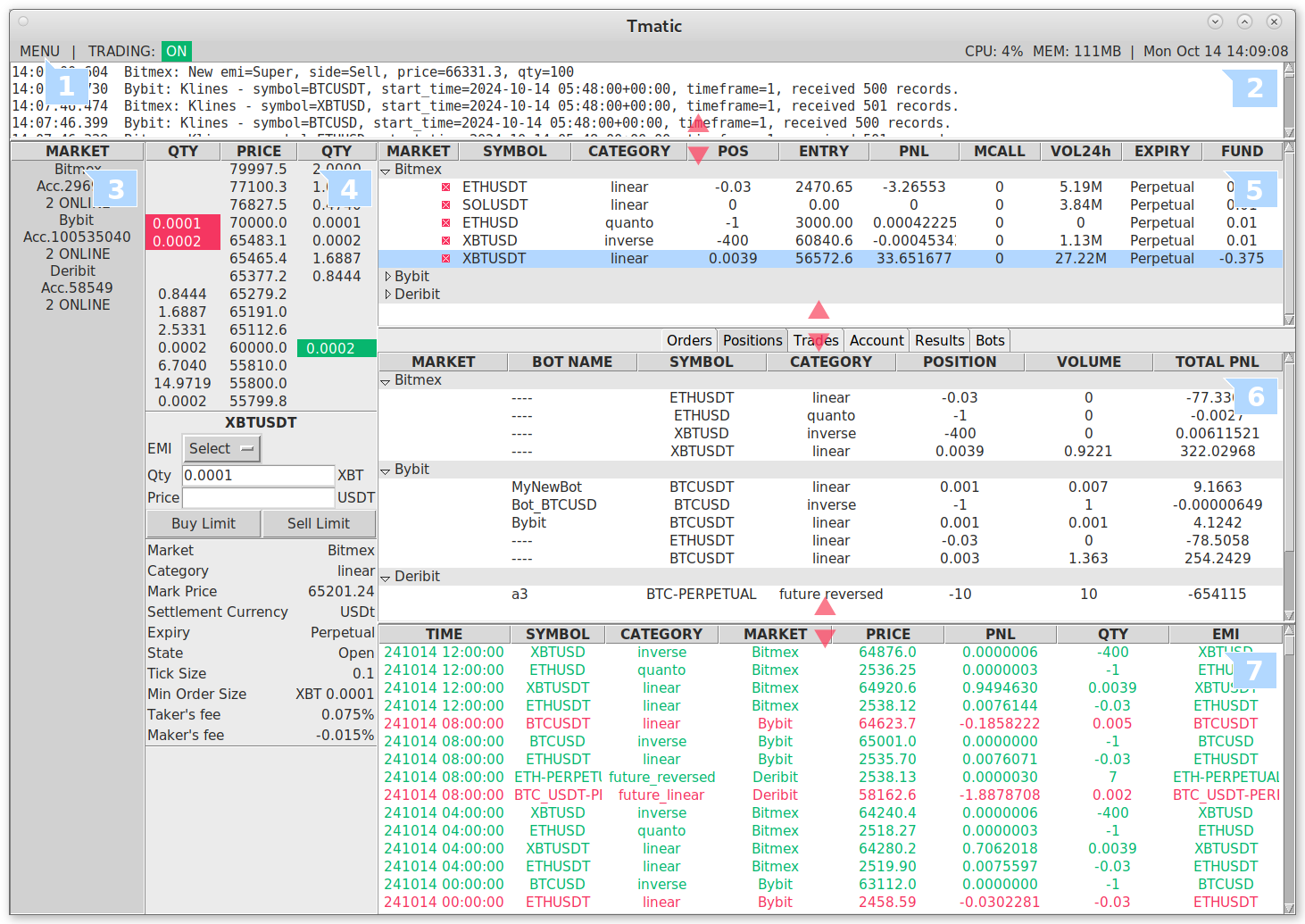Select the XBTUSD trade at price 64876.0
The image size is (1305, 924).
click(x=831, y=653)
